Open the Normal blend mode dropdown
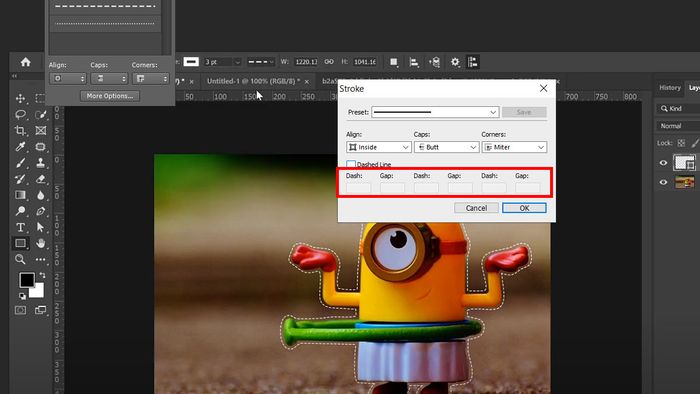Viewport: 700px width, 394px height. (x=678, y=126)
